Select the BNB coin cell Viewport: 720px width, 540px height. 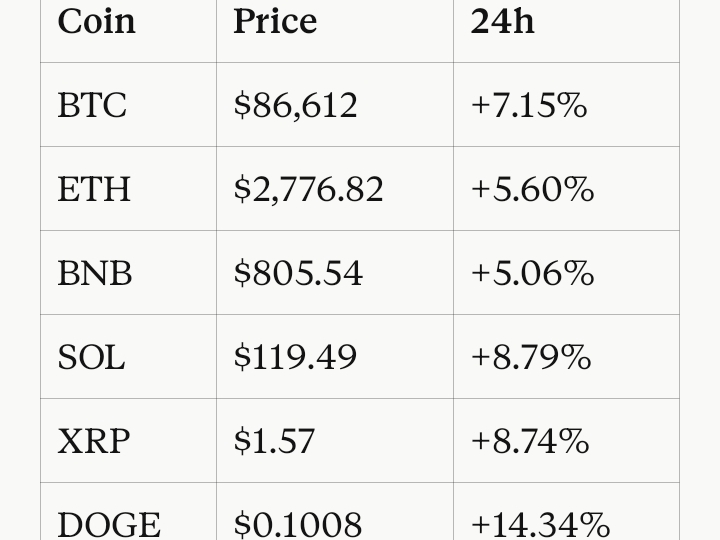pyautogui.click(x=129, y=273)
